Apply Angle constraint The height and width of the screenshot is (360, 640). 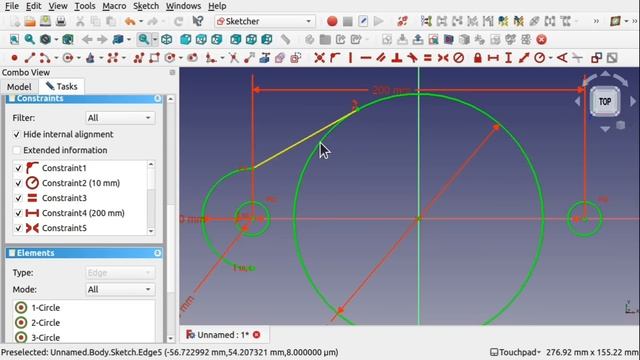[x=562, y=58]
